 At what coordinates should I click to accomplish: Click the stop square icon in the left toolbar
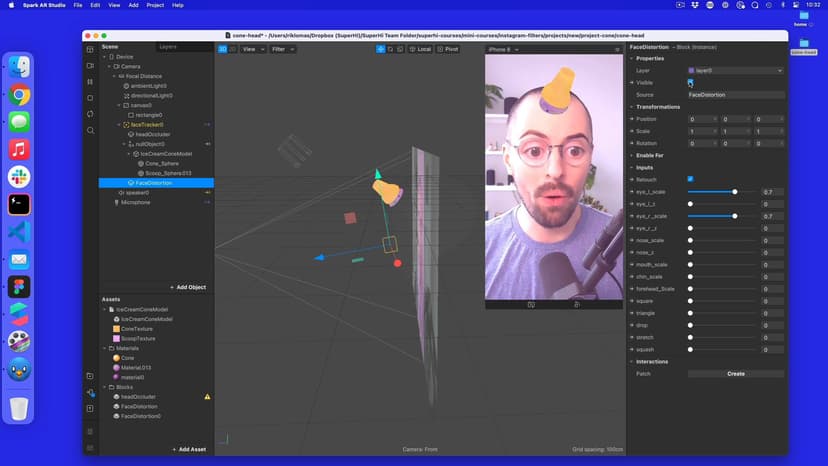pyautogui.click(x=90, y=98)
